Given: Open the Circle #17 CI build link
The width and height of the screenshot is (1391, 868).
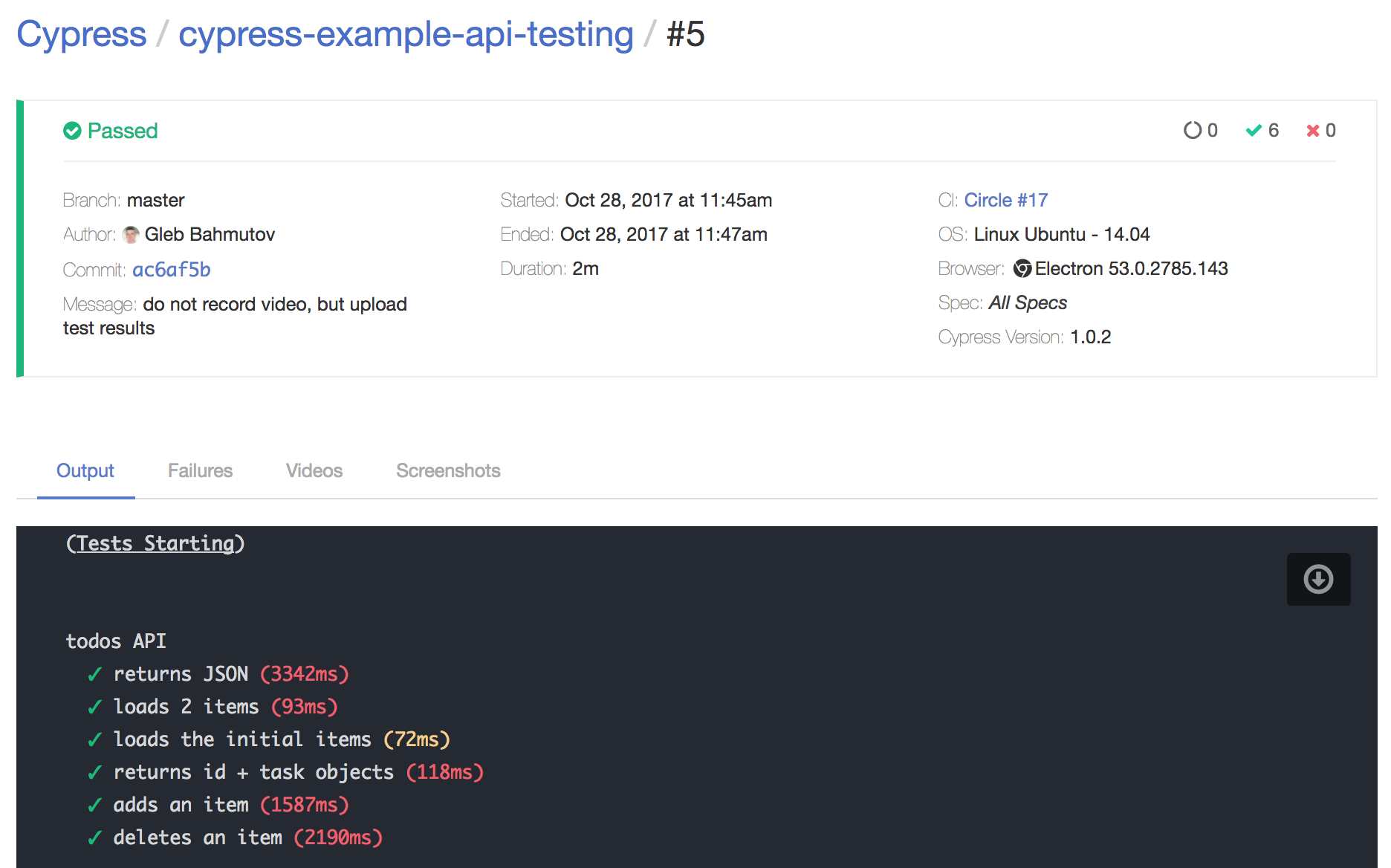Looking at the screenshot, I should pos(1005,201).
